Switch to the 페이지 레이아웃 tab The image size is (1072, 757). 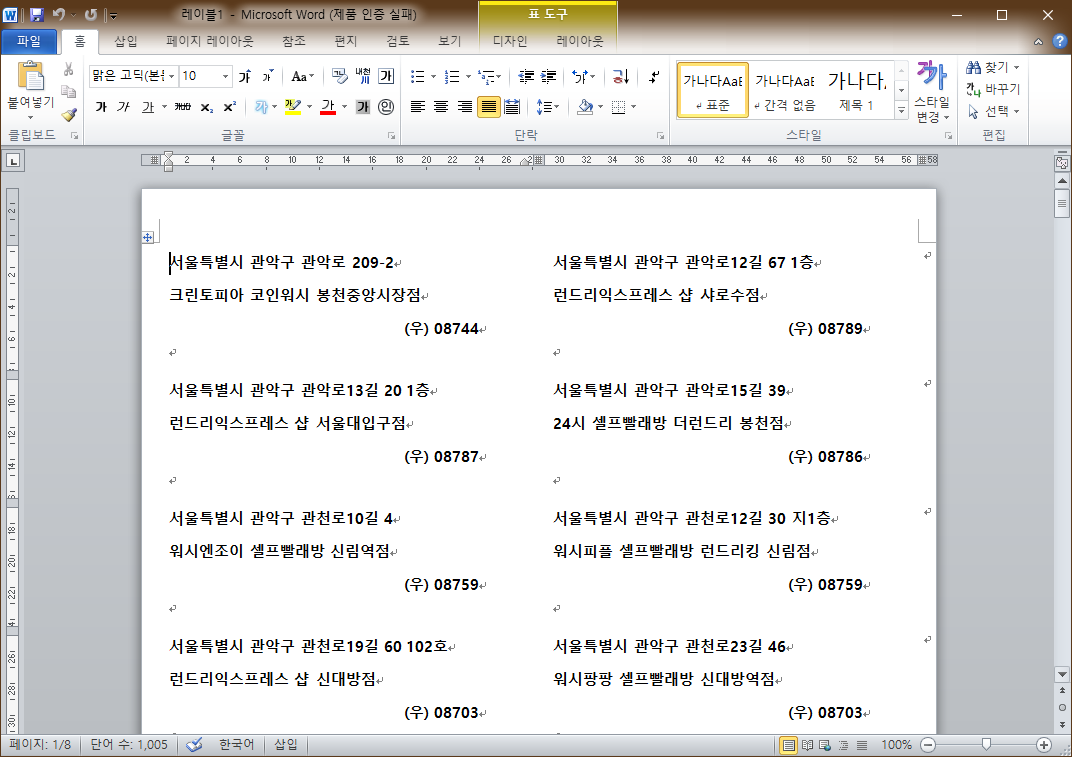(210, 41)
